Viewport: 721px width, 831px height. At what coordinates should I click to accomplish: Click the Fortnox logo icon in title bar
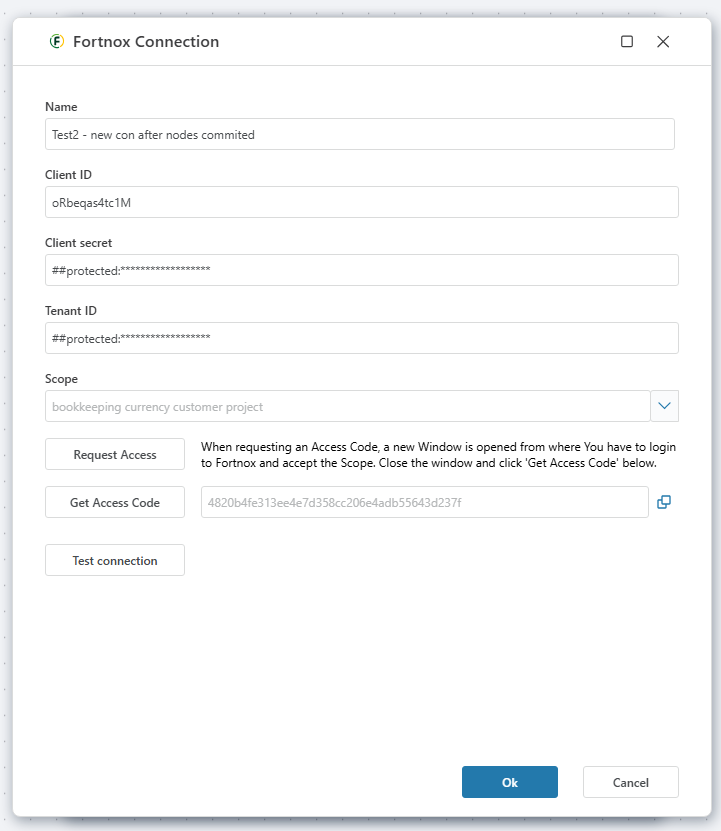tap(56, 42)
